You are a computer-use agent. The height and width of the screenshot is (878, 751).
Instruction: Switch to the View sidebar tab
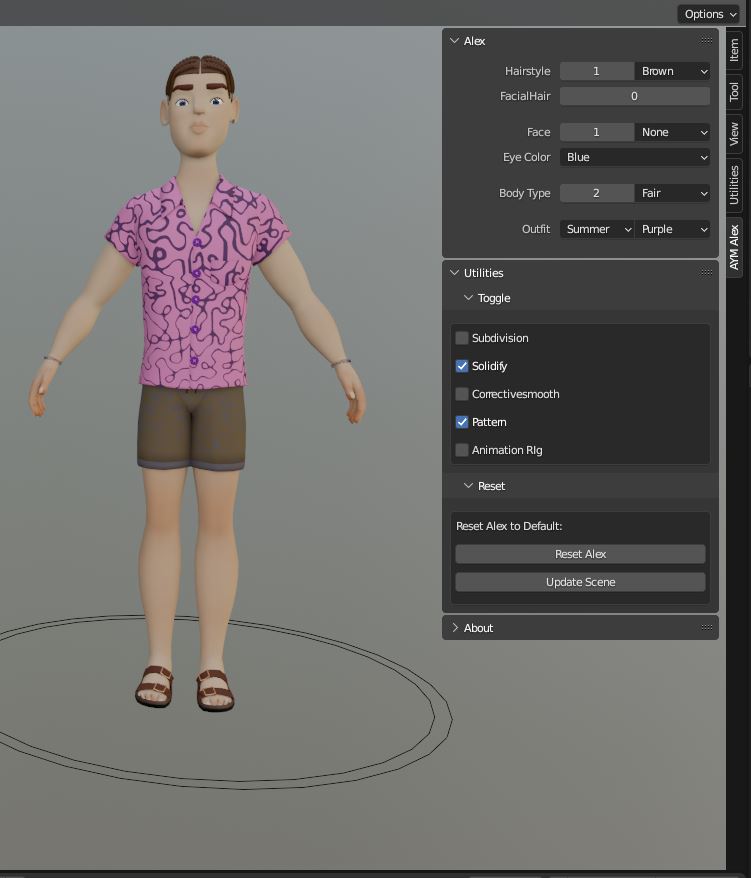(x=734, y=134)
